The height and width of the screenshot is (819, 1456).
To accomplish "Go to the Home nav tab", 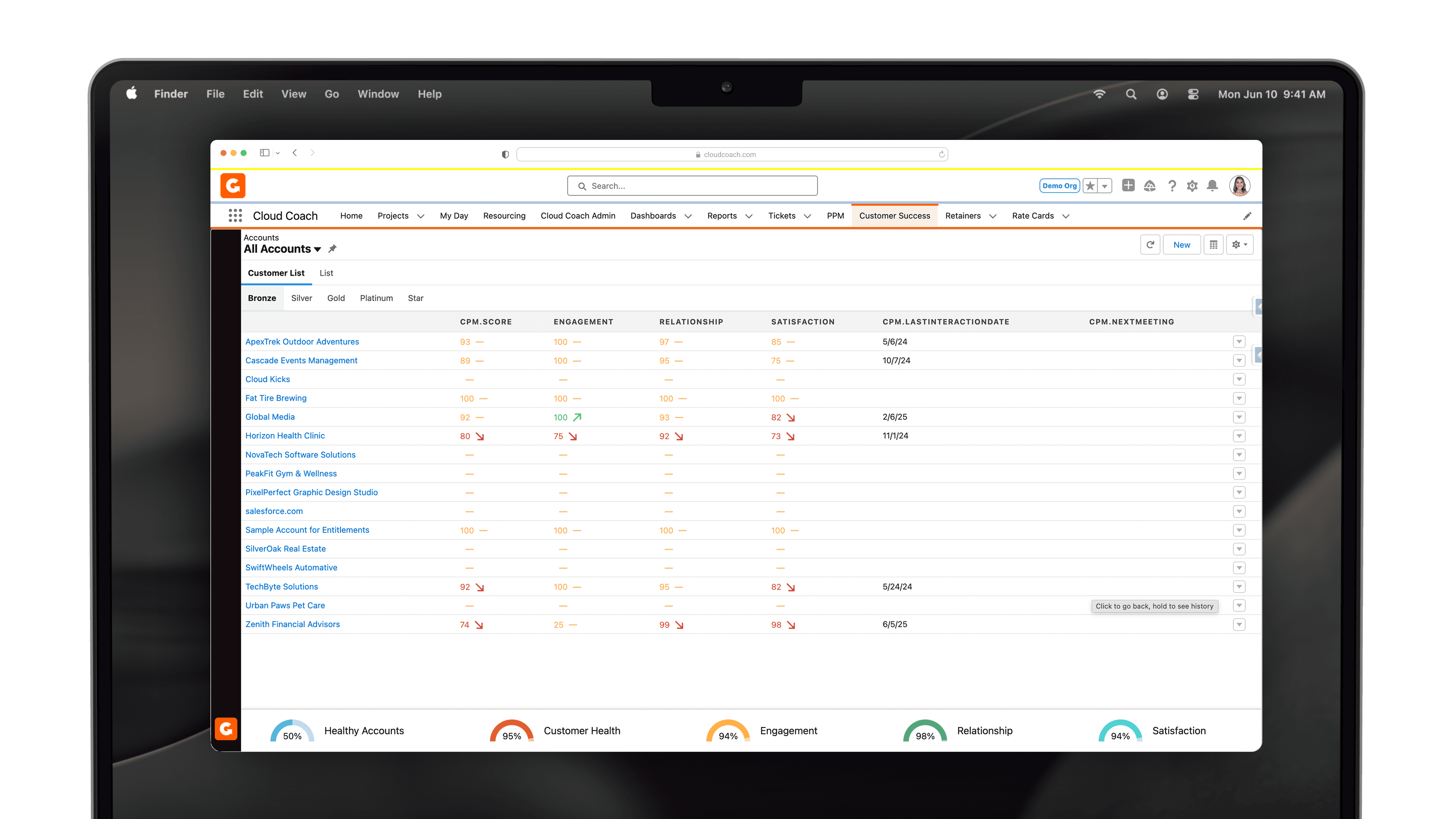I will pos(351,216).
